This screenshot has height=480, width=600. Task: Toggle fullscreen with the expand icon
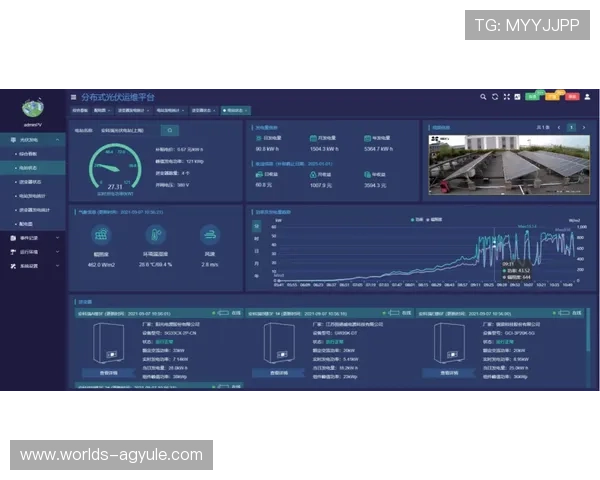tap(507, 97)
